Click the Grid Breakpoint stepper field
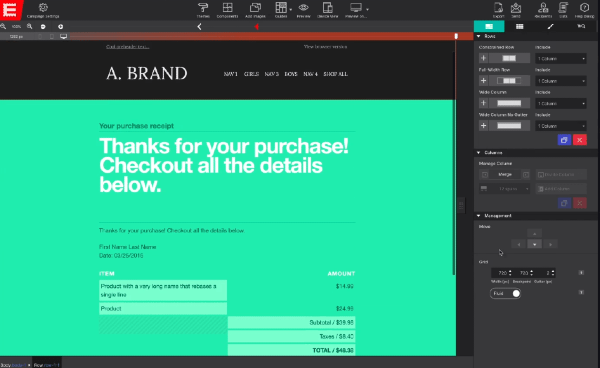Screen dimensions: 600x368 pos(523,273)
